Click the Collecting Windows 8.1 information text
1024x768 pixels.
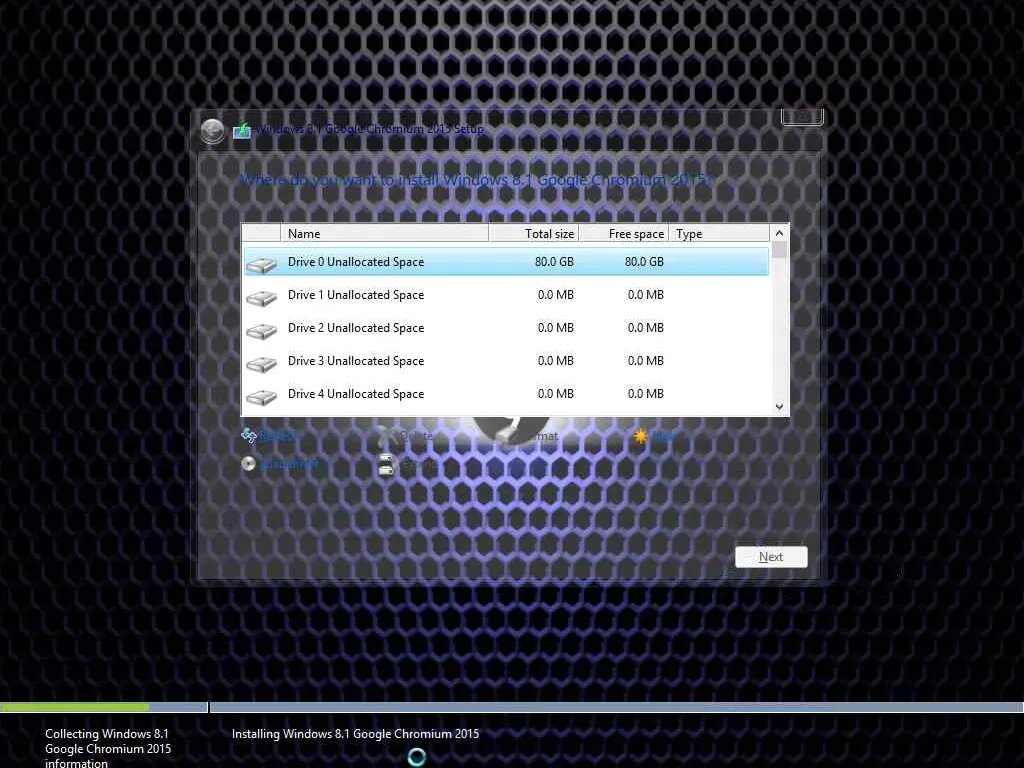tap(108, 748)
